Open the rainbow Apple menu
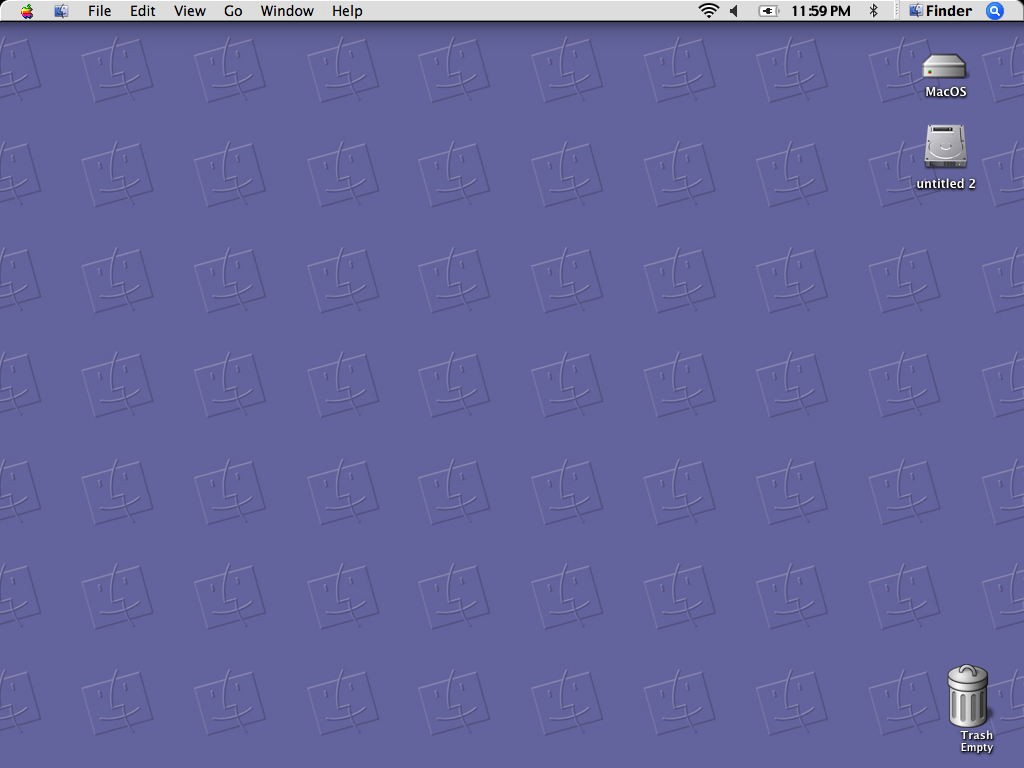The height and width of the screenshot is (768, 1024). [27, 11]
